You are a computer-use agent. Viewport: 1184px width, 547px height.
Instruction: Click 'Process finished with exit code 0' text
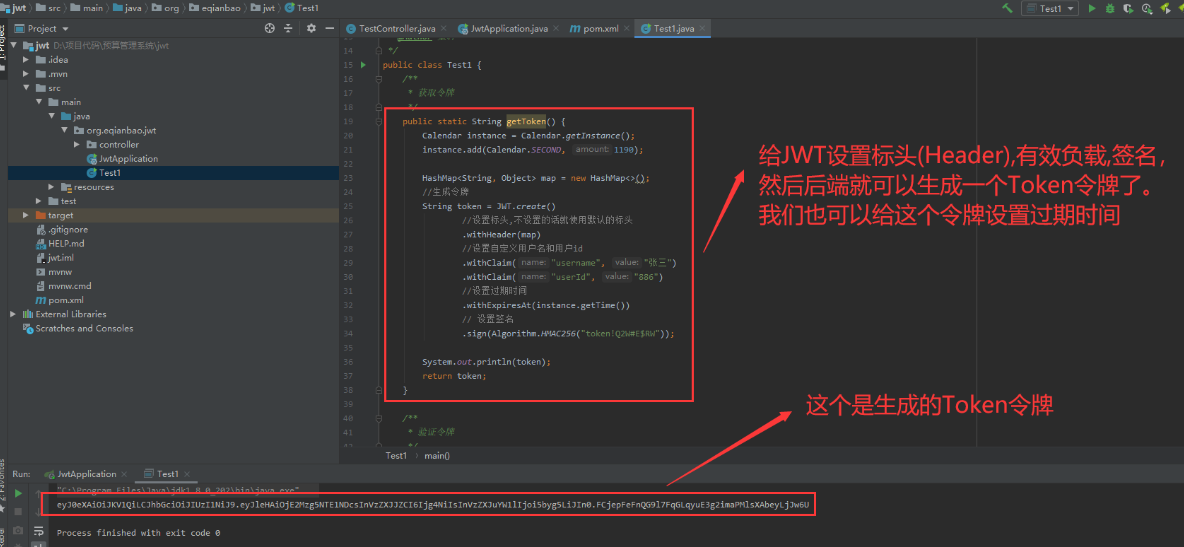coord(138,533)
